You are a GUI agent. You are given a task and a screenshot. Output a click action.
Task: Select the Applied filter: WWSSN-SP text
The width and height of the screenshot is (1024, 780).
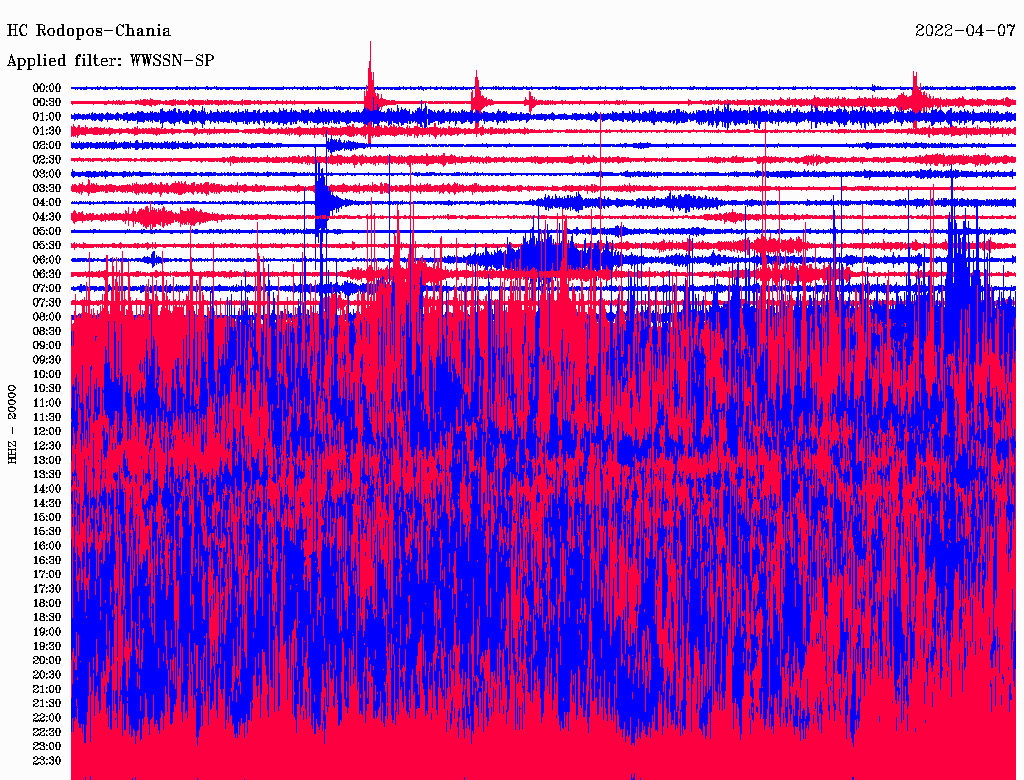pos(110,60)
